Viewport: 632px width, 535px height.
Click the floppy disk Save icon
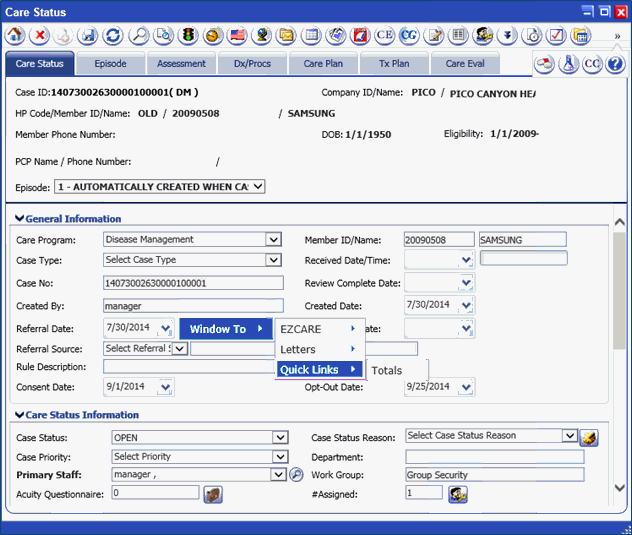(89, 35)
